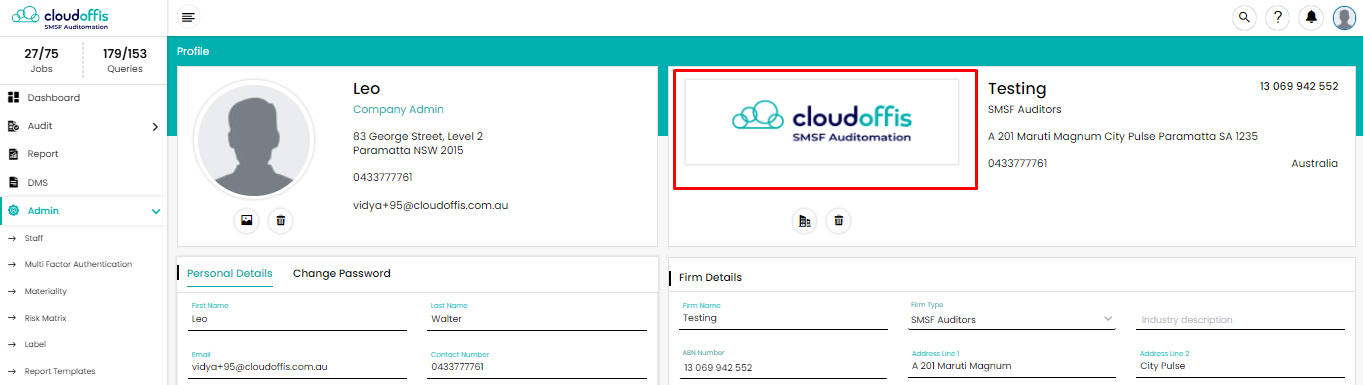Click the Profile page header
Viewport: 1363px width, 385px height.
[x=193, y=51]
